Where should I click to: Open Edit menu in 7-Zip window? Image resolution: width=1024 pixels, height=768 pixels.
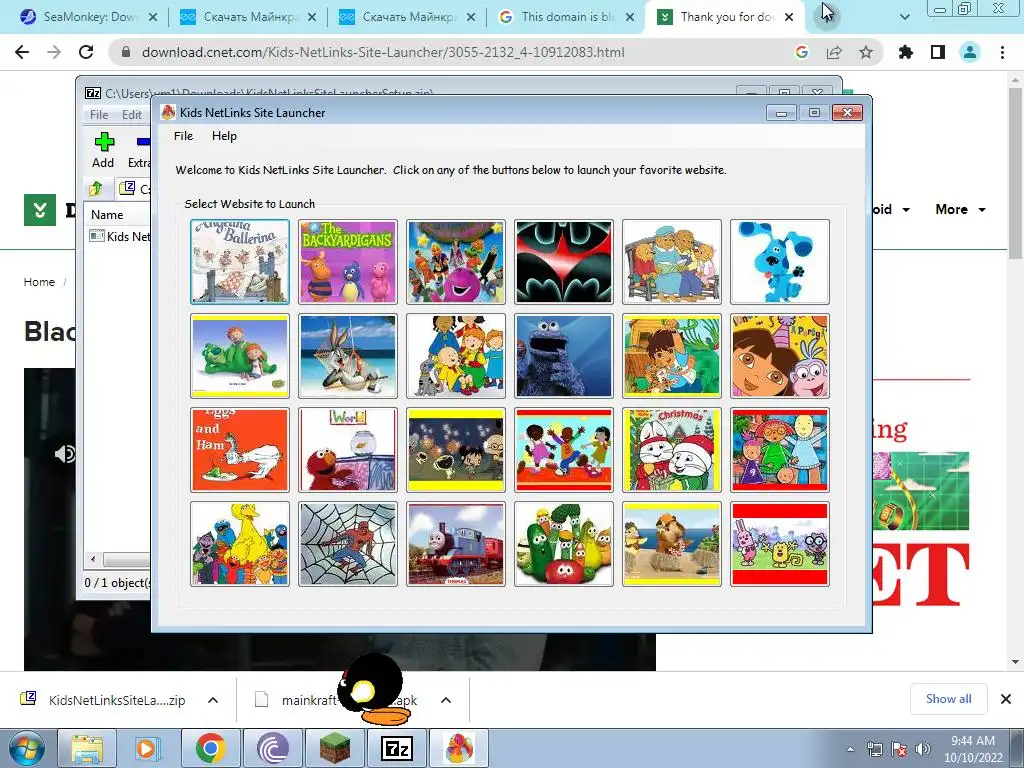(x=132, y=114)
